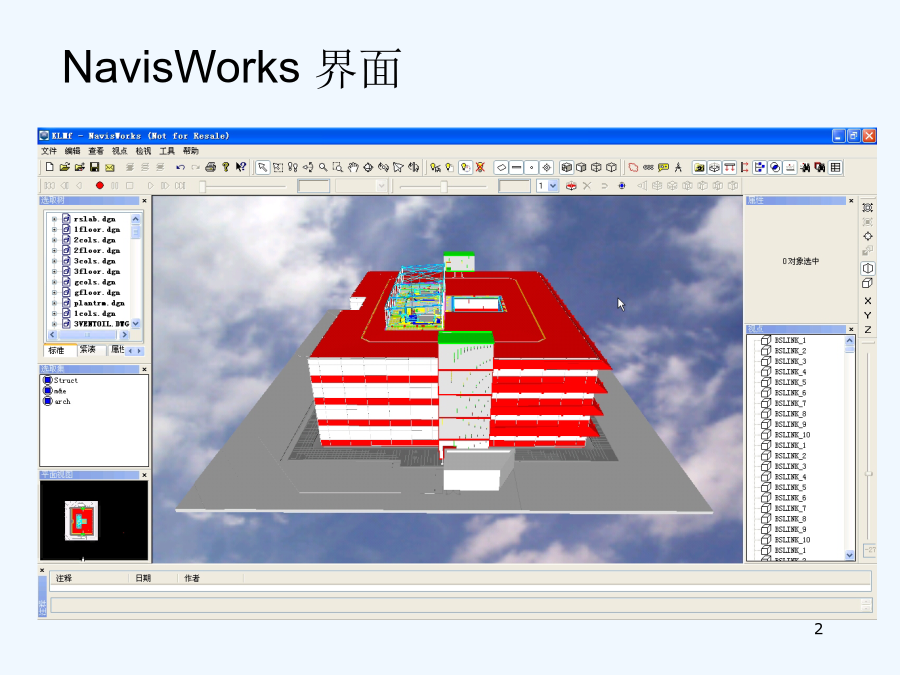This screenshot has height=675, width=900.
Task: Expand the 3VENTOIL.DWG tree node
Action: (54, 324)
